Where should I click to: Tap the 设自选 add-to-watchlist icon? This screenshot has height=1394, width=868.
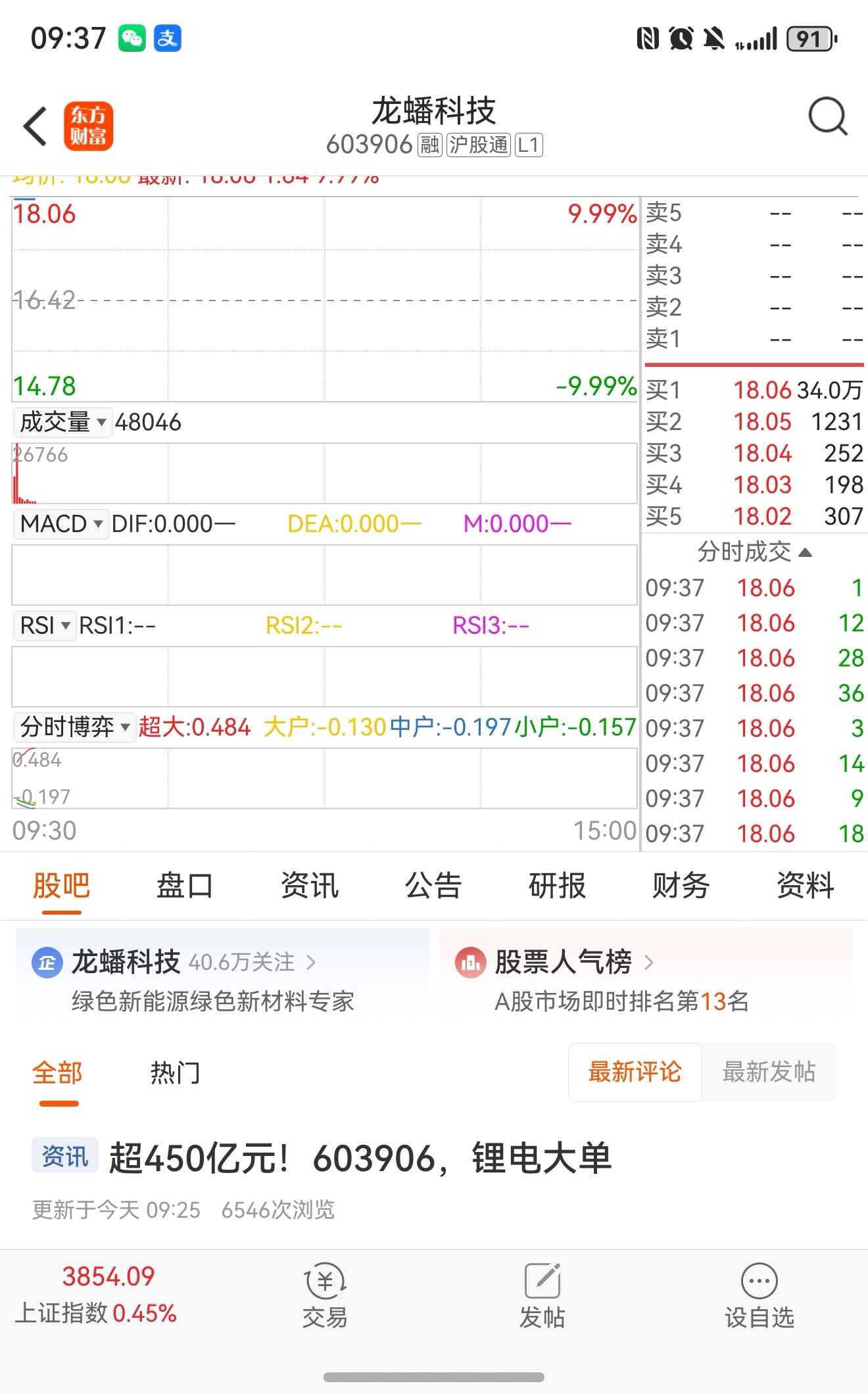[759, 1281]
